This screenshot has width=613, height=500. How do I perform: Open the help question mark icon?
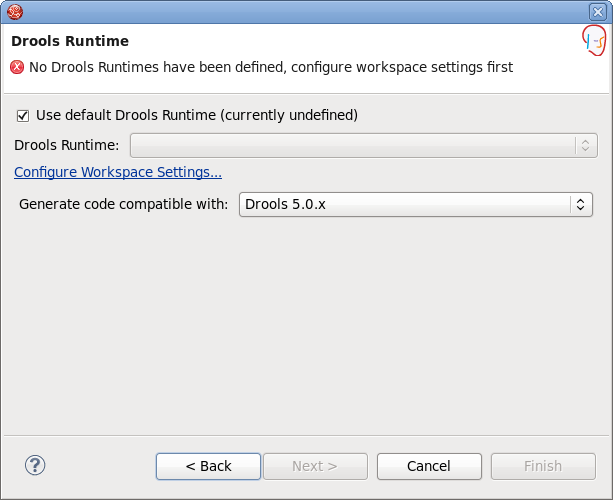35,465
